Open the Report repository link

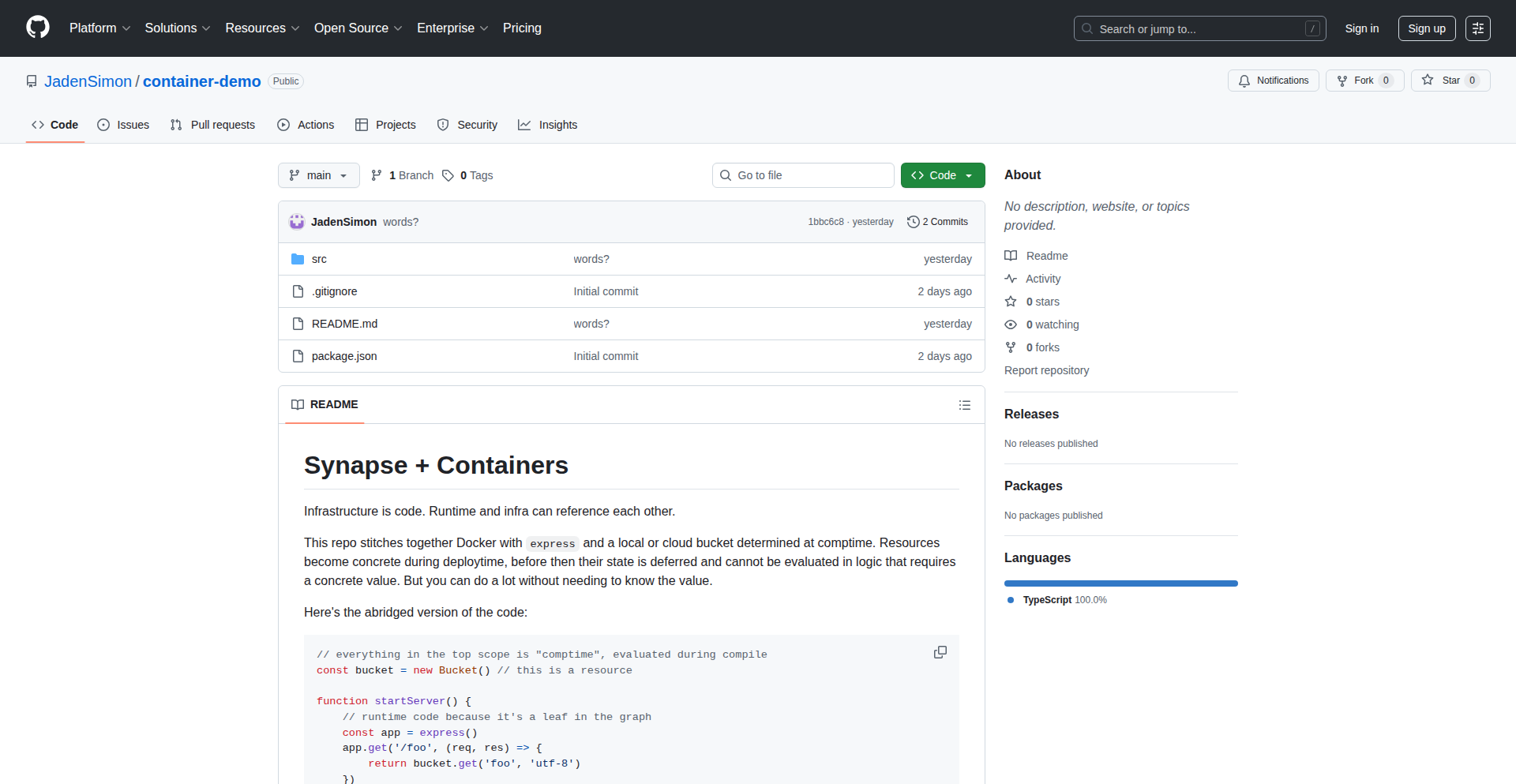point(1046,370)
